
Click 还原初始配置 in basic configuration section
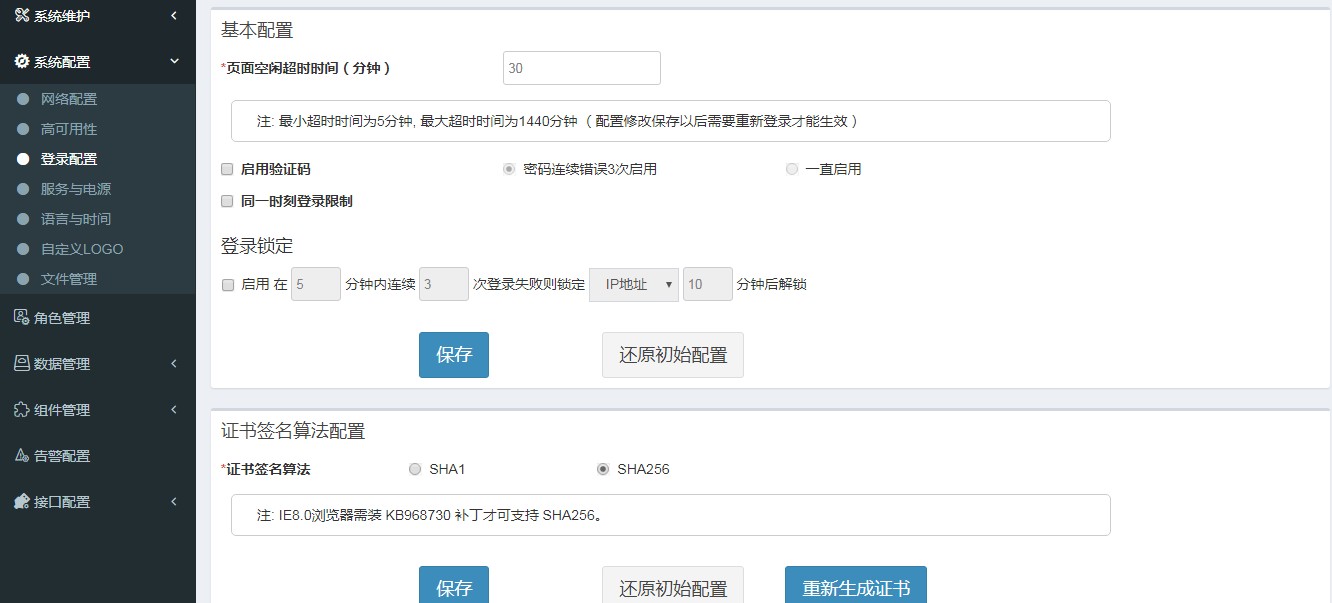(x=672, y=355)
